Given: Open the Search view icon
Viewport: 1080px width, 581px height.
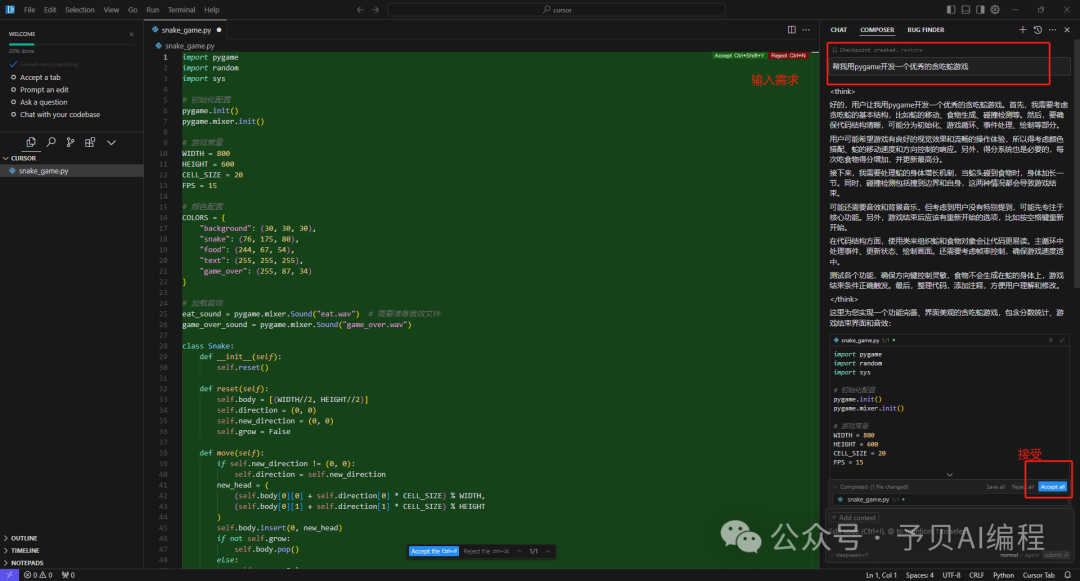Looking at the screenshot, I should click(x=51, y=142).
